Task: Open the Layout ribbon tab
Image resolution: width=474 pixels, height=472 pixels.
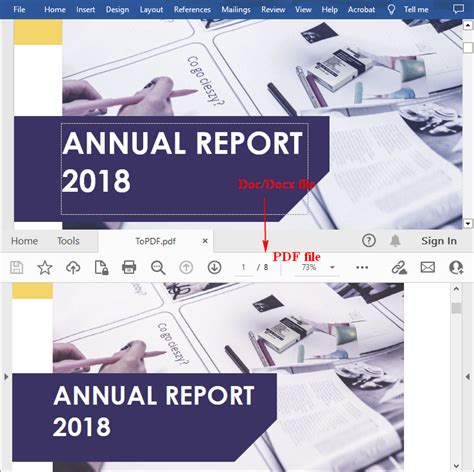Action: (x=151, y=9)
